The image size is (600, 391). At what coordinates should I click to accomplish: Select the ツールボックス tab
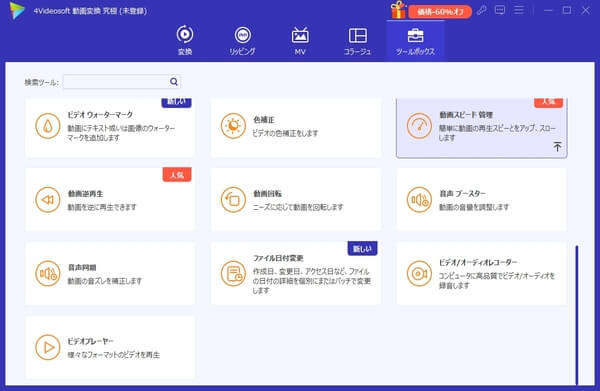pyautogui.click(x=415, y=40)
